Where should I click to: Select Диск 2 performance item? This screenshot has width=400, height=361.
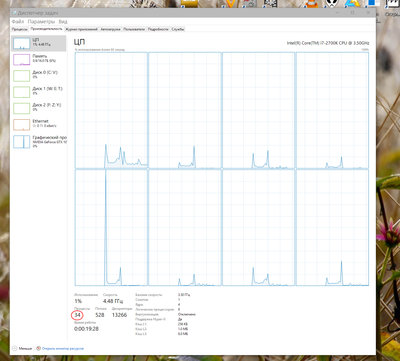39,108
